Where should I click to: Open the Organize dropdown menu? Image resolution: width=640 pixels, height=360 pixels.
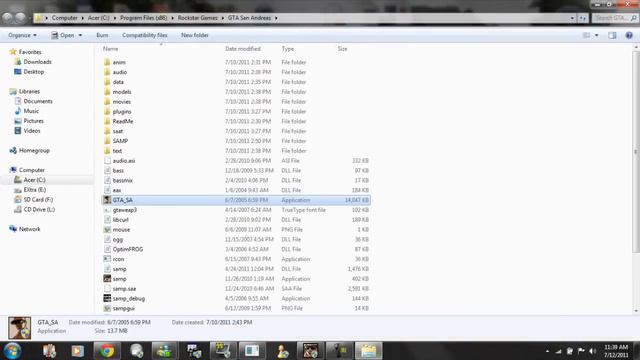[22, 36]
